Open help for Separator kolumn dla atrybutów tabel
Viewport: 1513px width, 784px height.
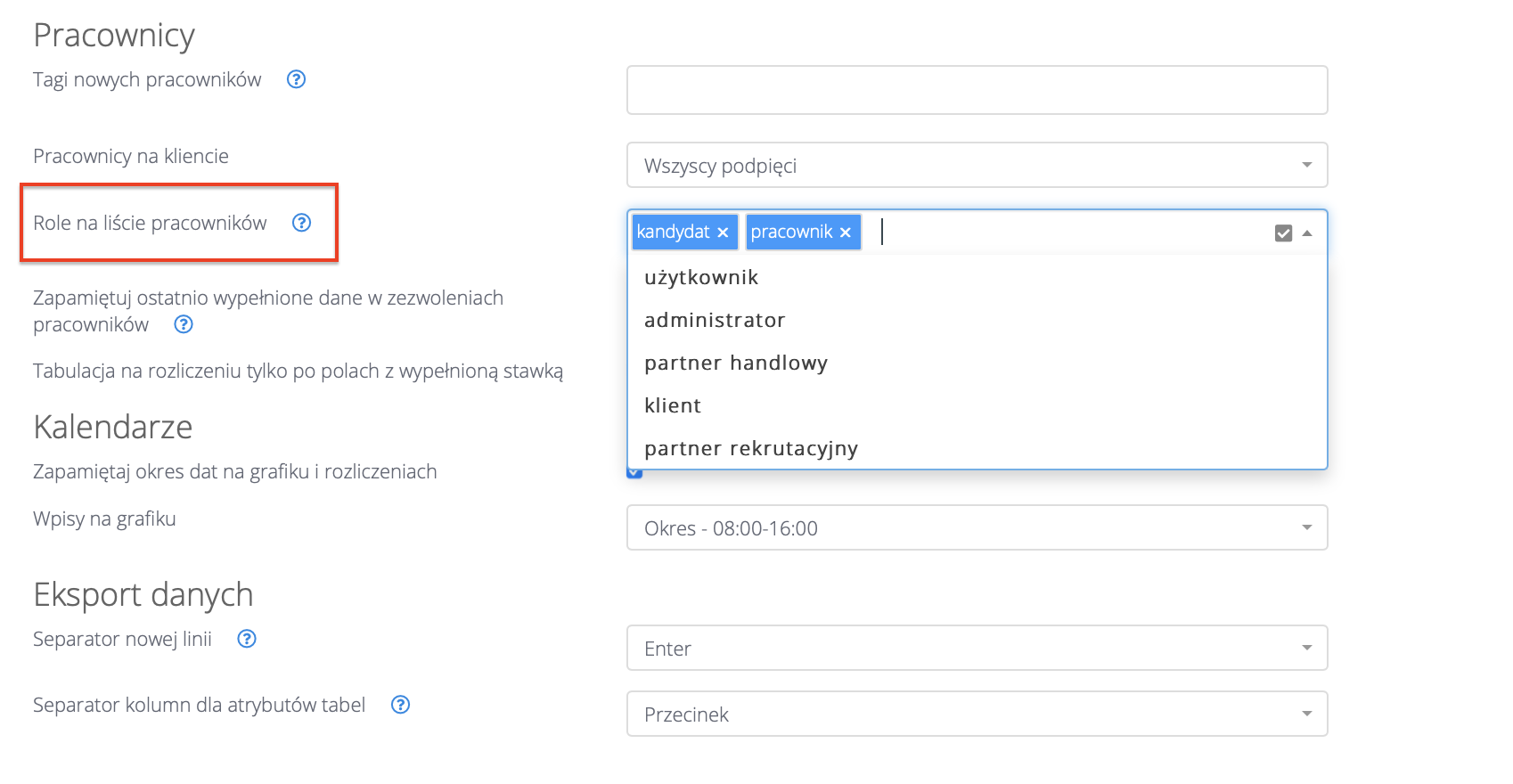point(401,705)
